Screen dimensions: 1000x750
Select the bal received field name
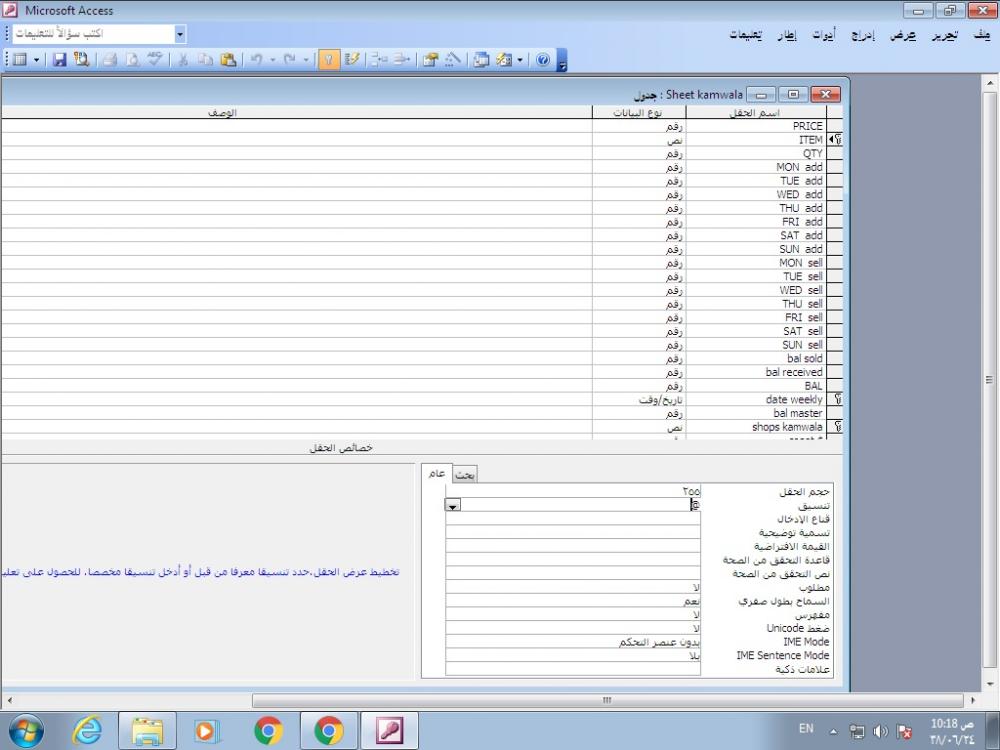click(756, 372)
